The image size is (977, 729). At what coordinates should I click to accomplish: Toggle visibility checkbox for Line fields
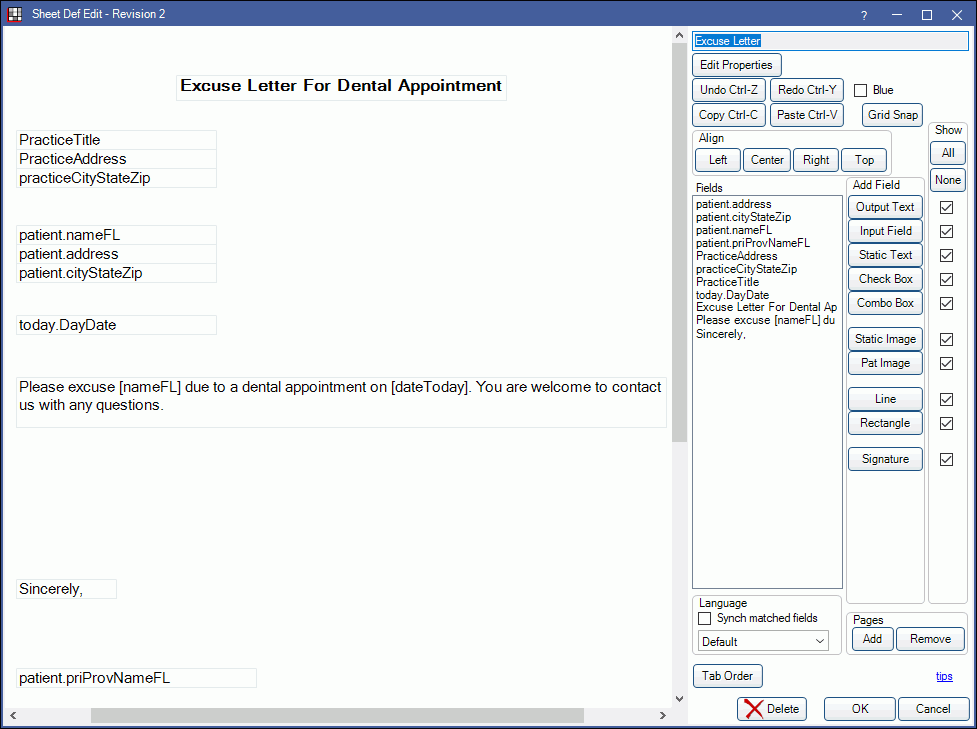pos(946,399)
